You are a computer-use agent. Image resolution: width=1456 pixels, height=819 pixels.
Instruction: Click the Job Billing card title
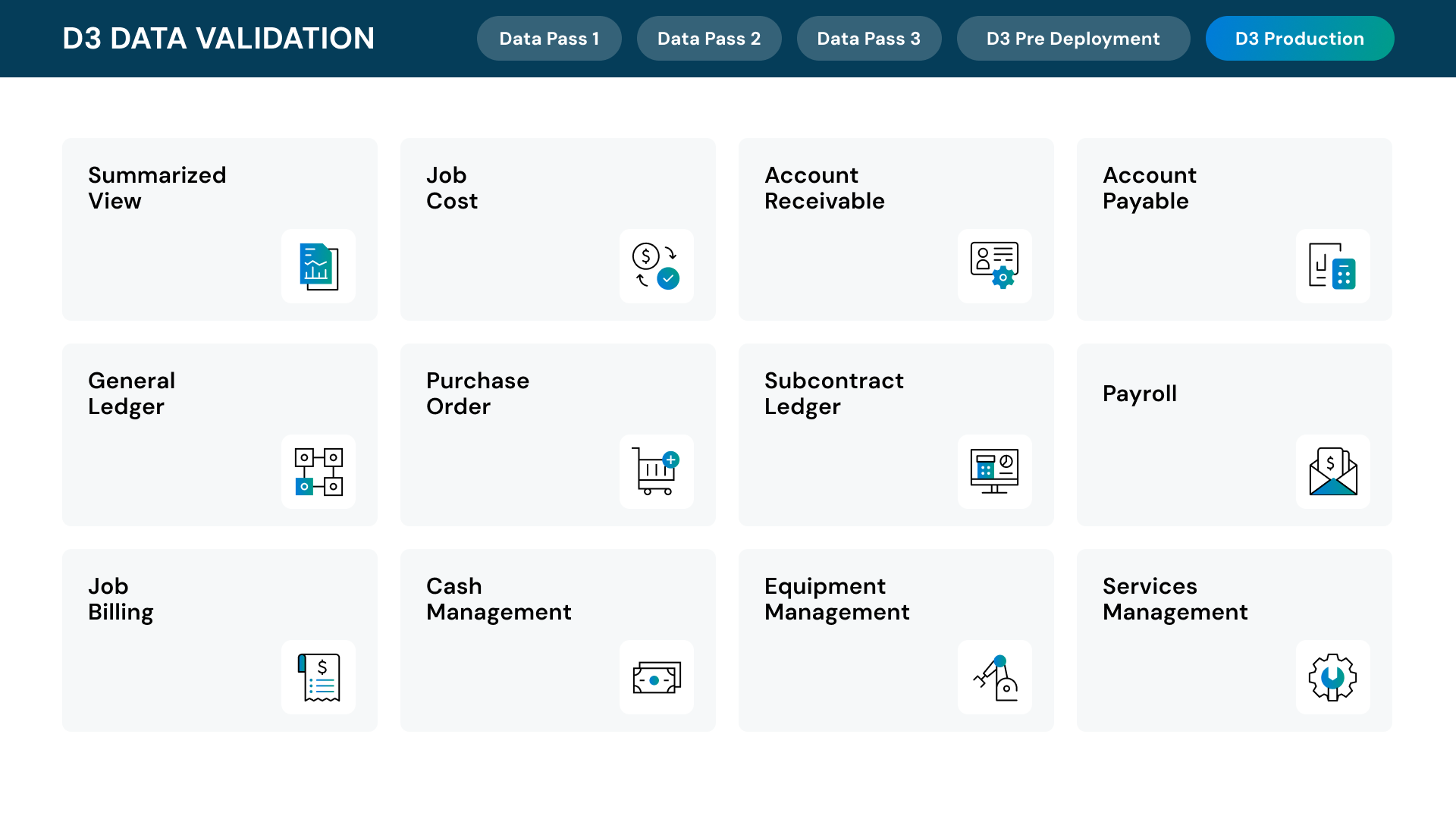(x=121, y=599)
